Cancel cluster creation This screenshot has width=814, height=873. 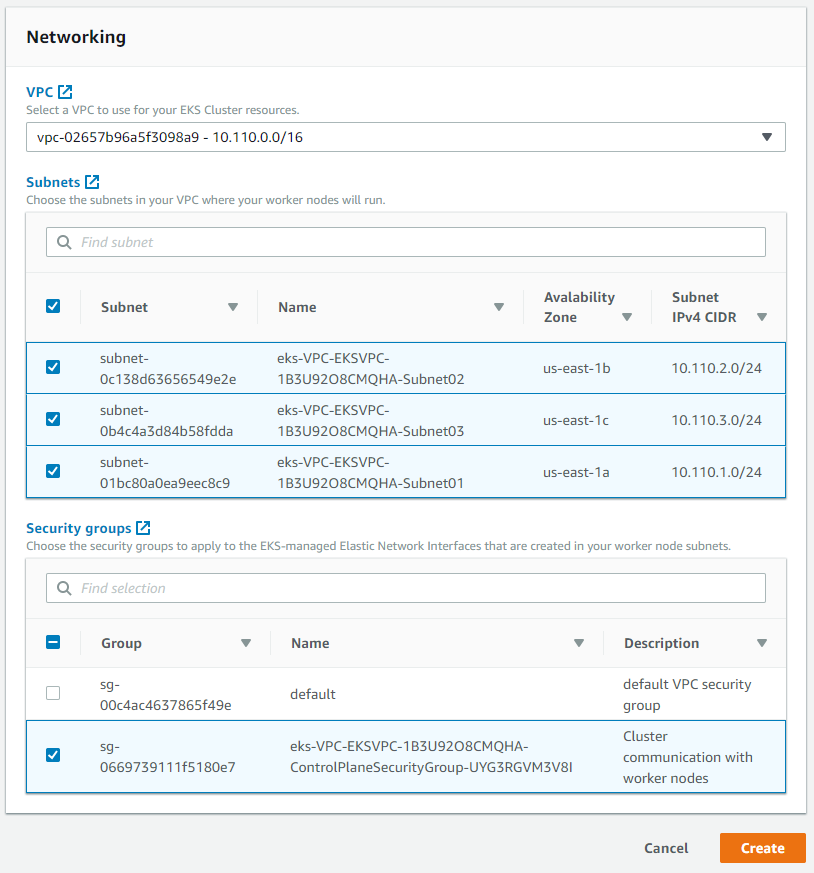[x=666, y=848]
